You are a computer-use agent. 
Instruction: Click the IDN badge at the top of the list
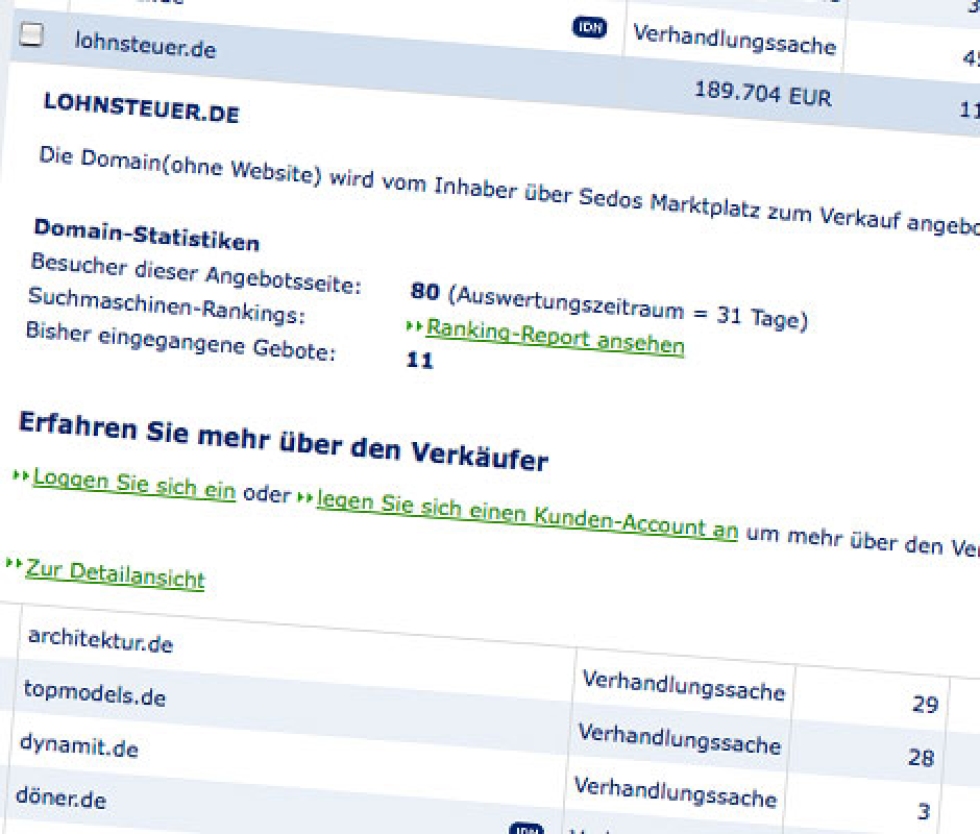[589, 26]
